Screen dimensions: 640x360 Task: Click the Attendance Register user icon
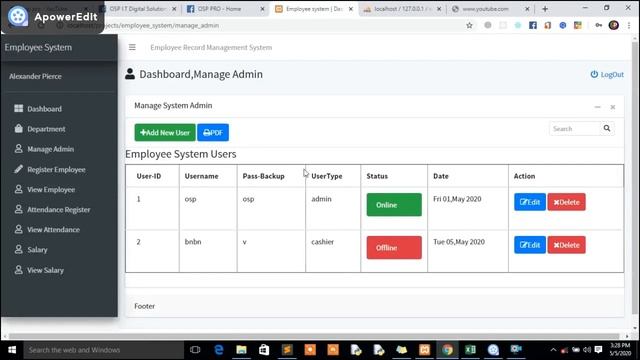pos(18,209)
